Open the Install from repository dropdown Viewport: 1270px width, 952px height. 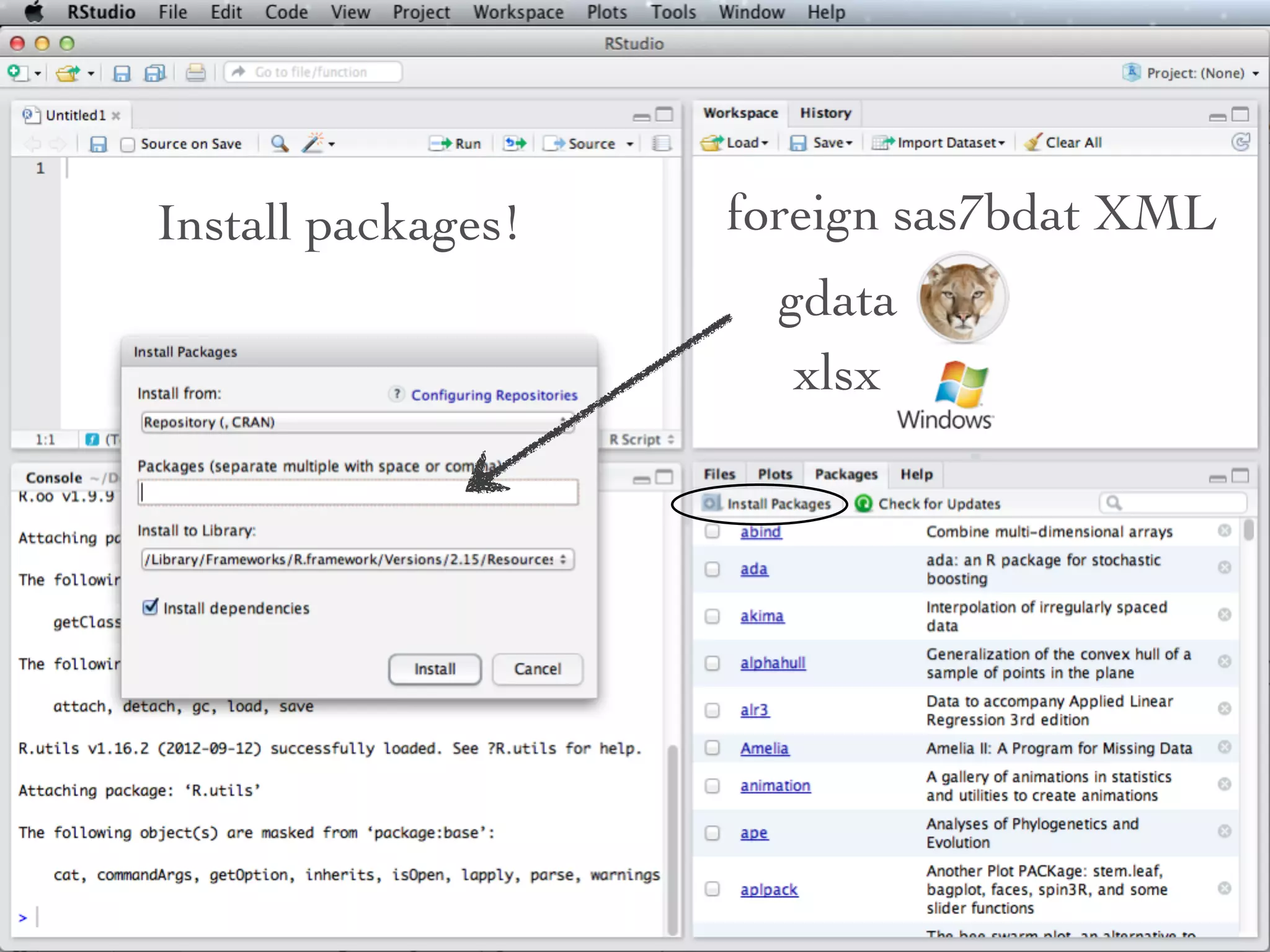tap(357, 422)
